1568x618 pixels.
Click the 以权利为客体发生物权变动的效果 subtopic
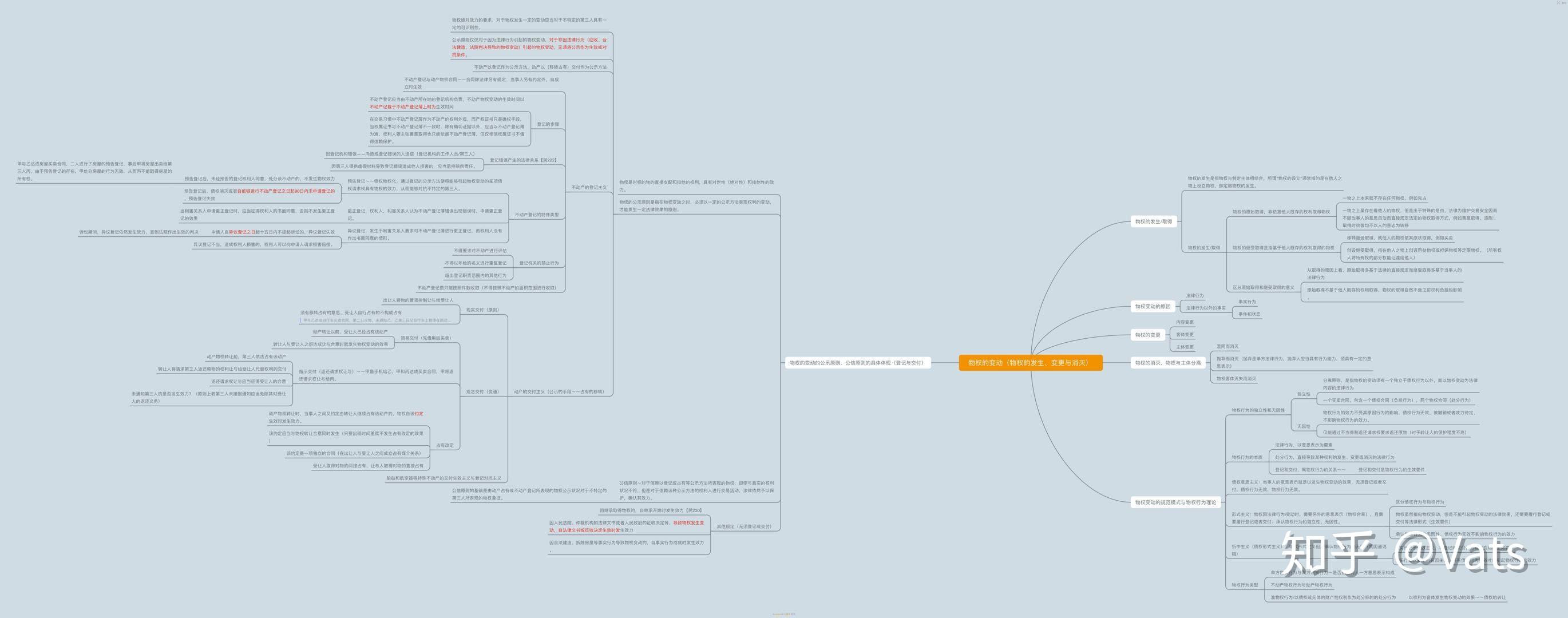pos(1456,597)
